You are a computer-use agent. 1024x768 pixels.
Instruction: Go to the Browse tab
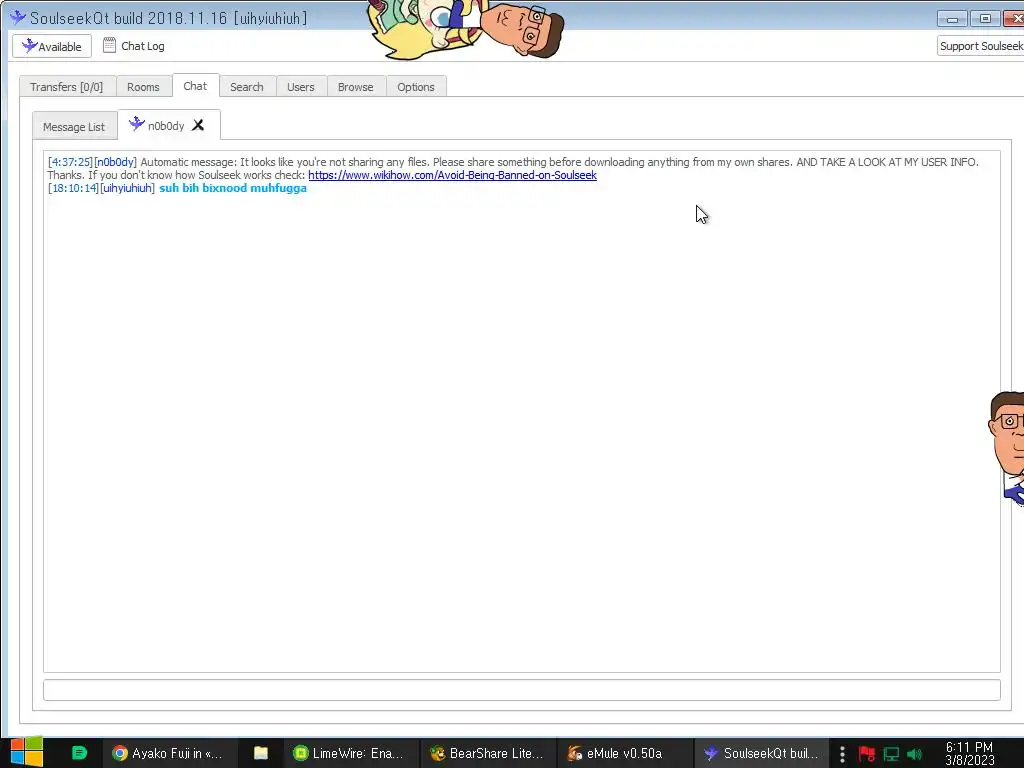(356, 87)
